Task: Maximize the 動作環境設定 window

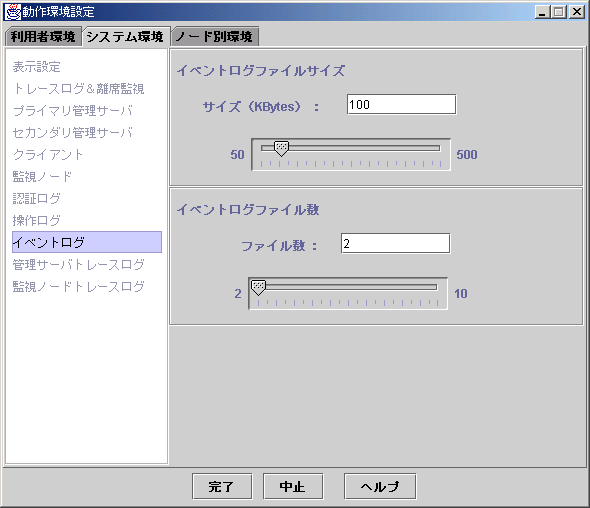Action: pyautogui.click(x=559, y=12)
